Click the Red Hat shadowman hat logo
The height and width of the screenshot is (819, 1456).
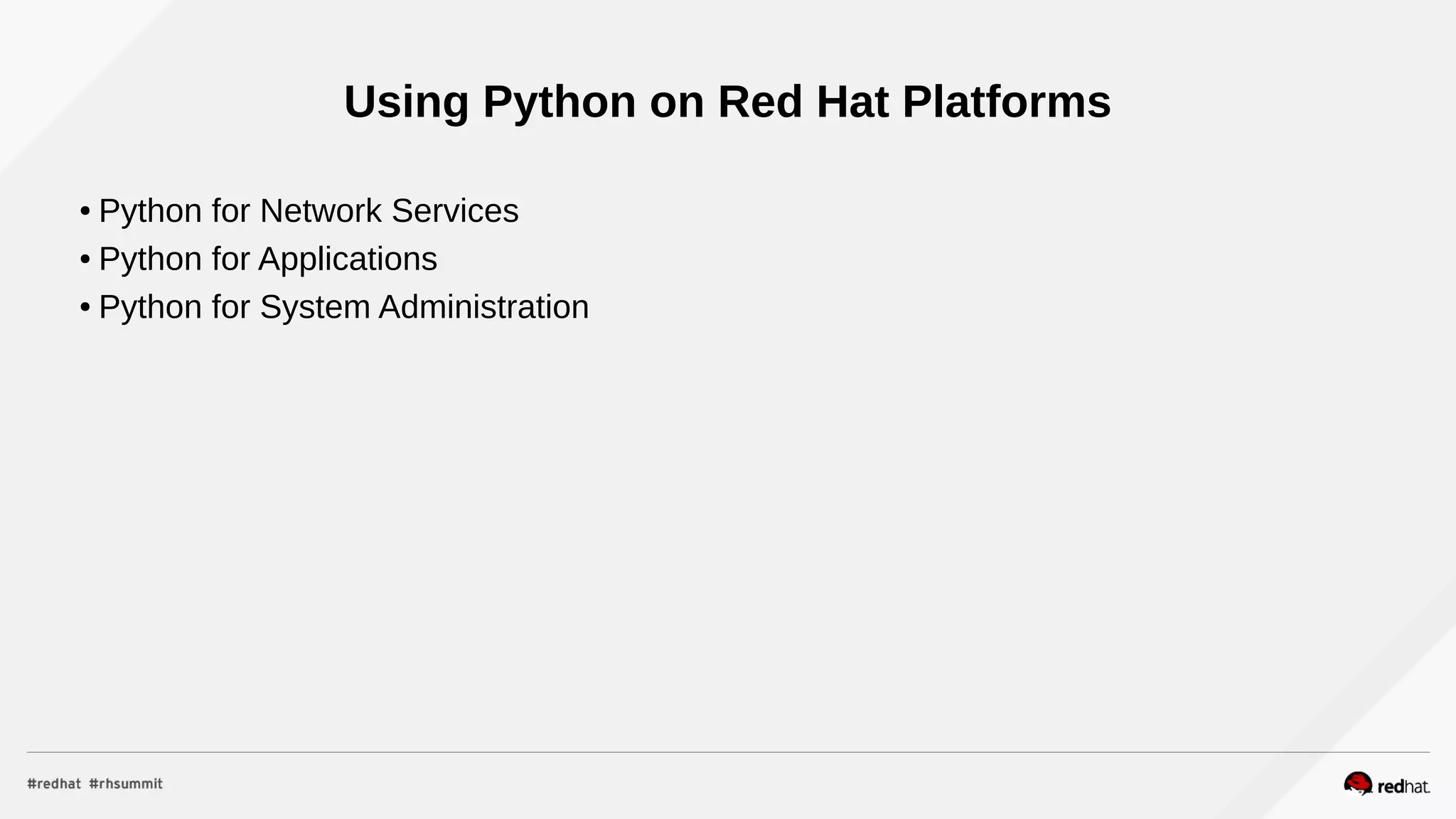click(1357, 783)
